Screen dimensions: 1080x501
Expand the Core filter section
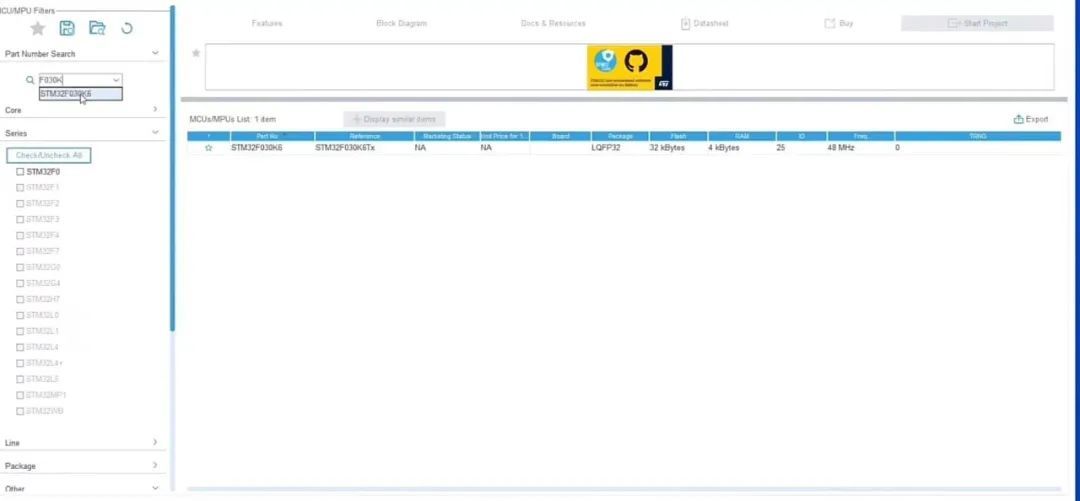(x=155, y=110)
